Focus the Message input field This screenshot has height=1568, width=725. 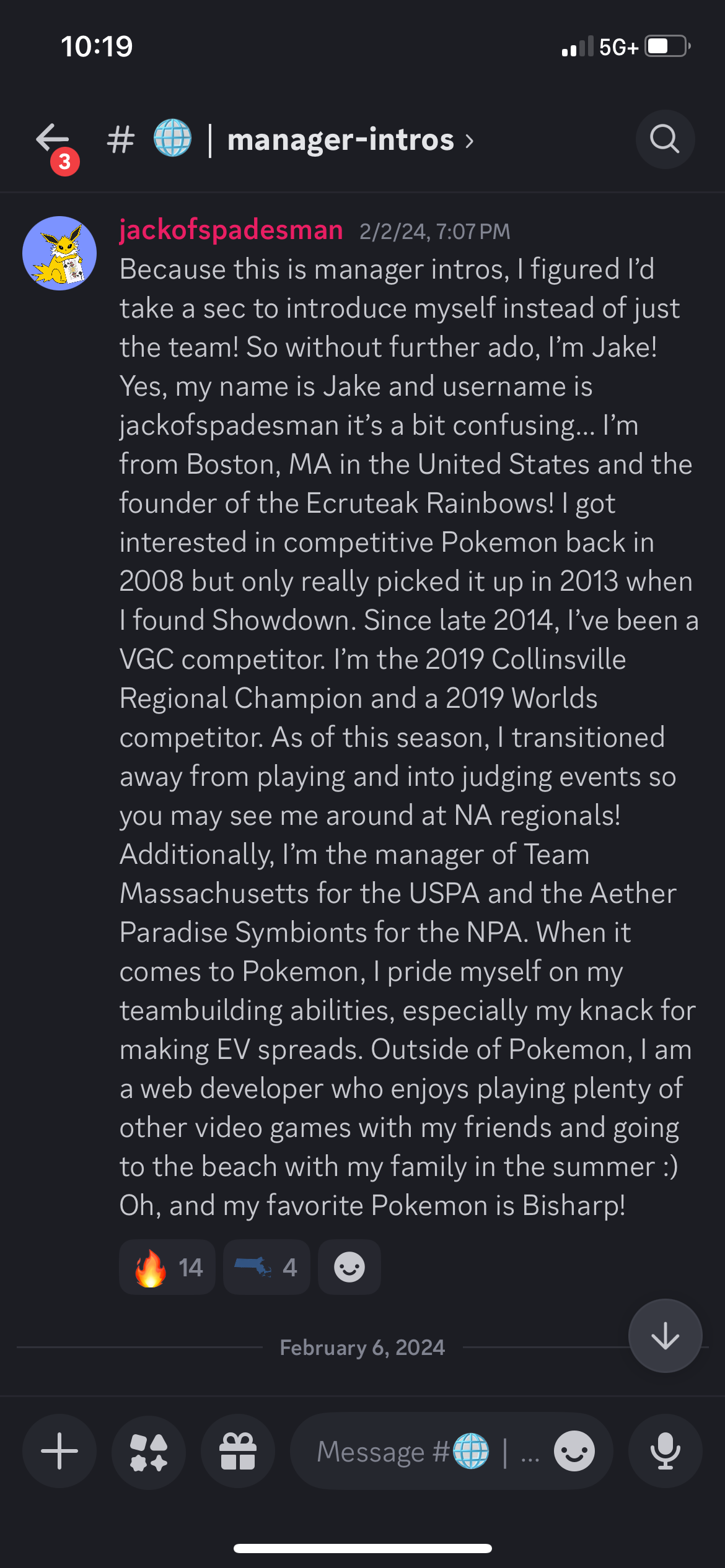click(428, 1451)
